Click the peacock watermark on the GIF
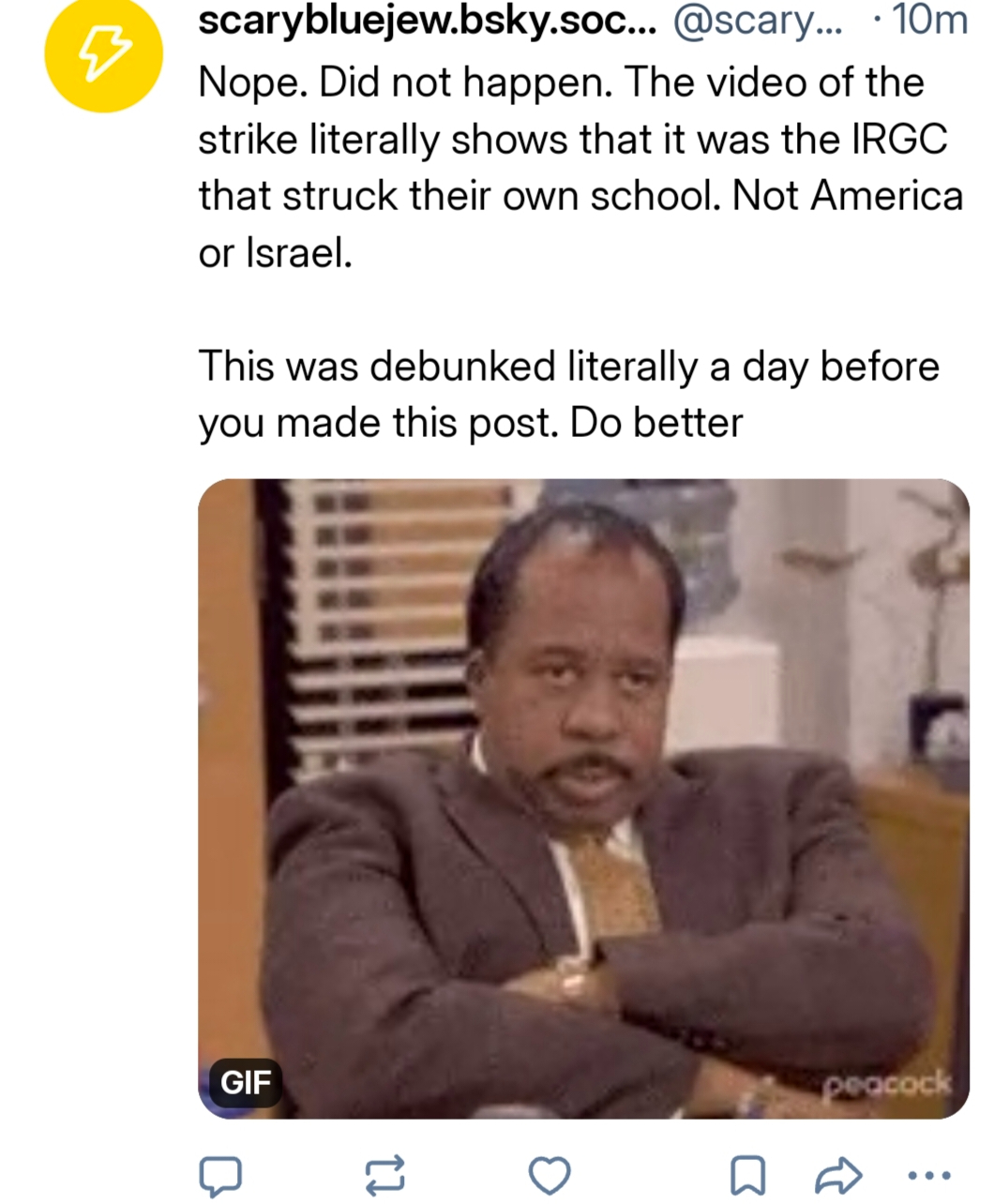Viewport: 994px width, 1204px height. (887, 1084)
